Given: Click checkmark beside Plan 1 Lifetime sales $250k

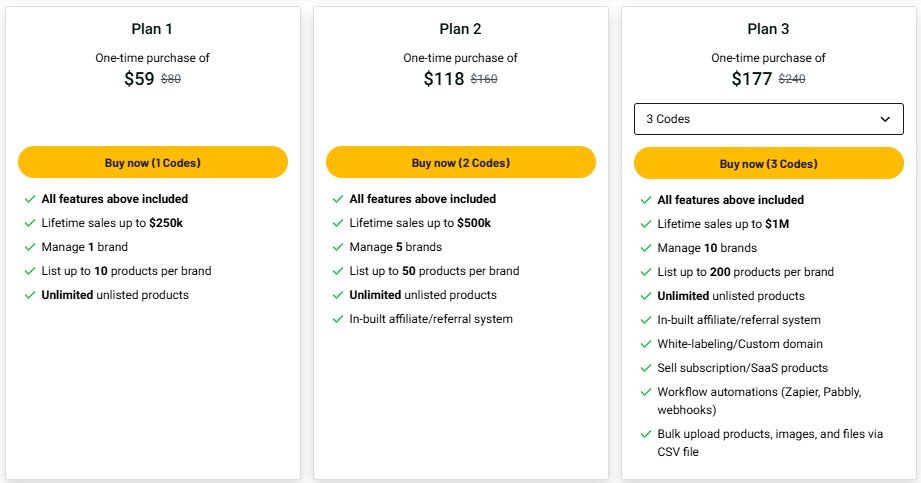Looking at the screenshot, I should click(30, 223).
